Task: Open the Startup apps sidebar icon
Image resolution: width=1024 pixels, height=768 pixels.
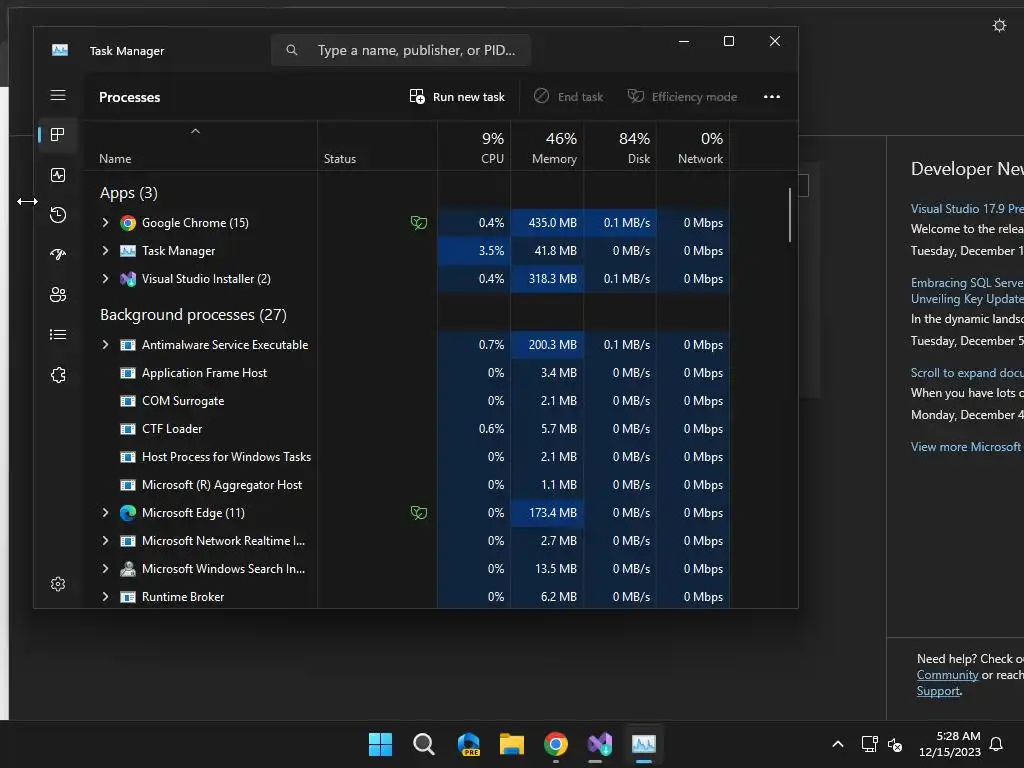Action: pyautogui.click(x=58, y=255)
